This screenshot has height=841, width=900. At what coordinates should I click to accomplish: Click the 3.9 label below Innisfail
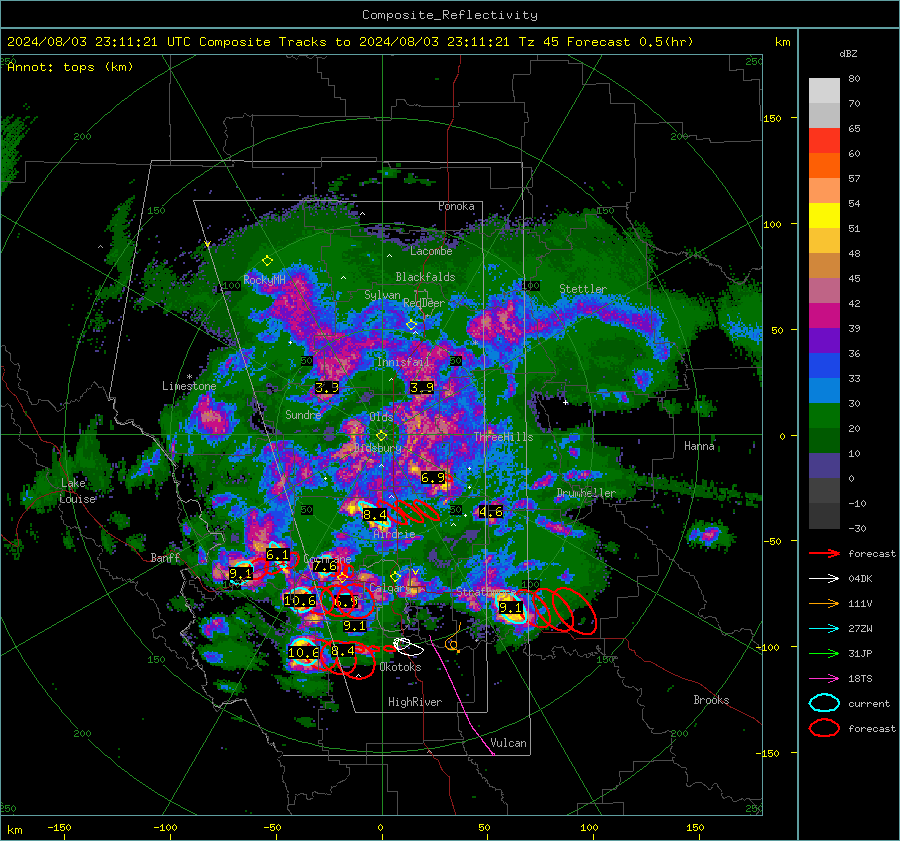click(422, 387)
